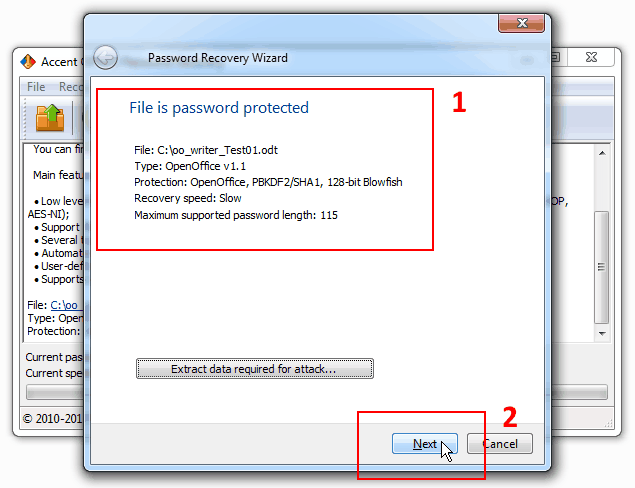The width and height of the screenshot is (635, 488).
Task: Click the resize grip in main window corner
Action: point(608,423)
